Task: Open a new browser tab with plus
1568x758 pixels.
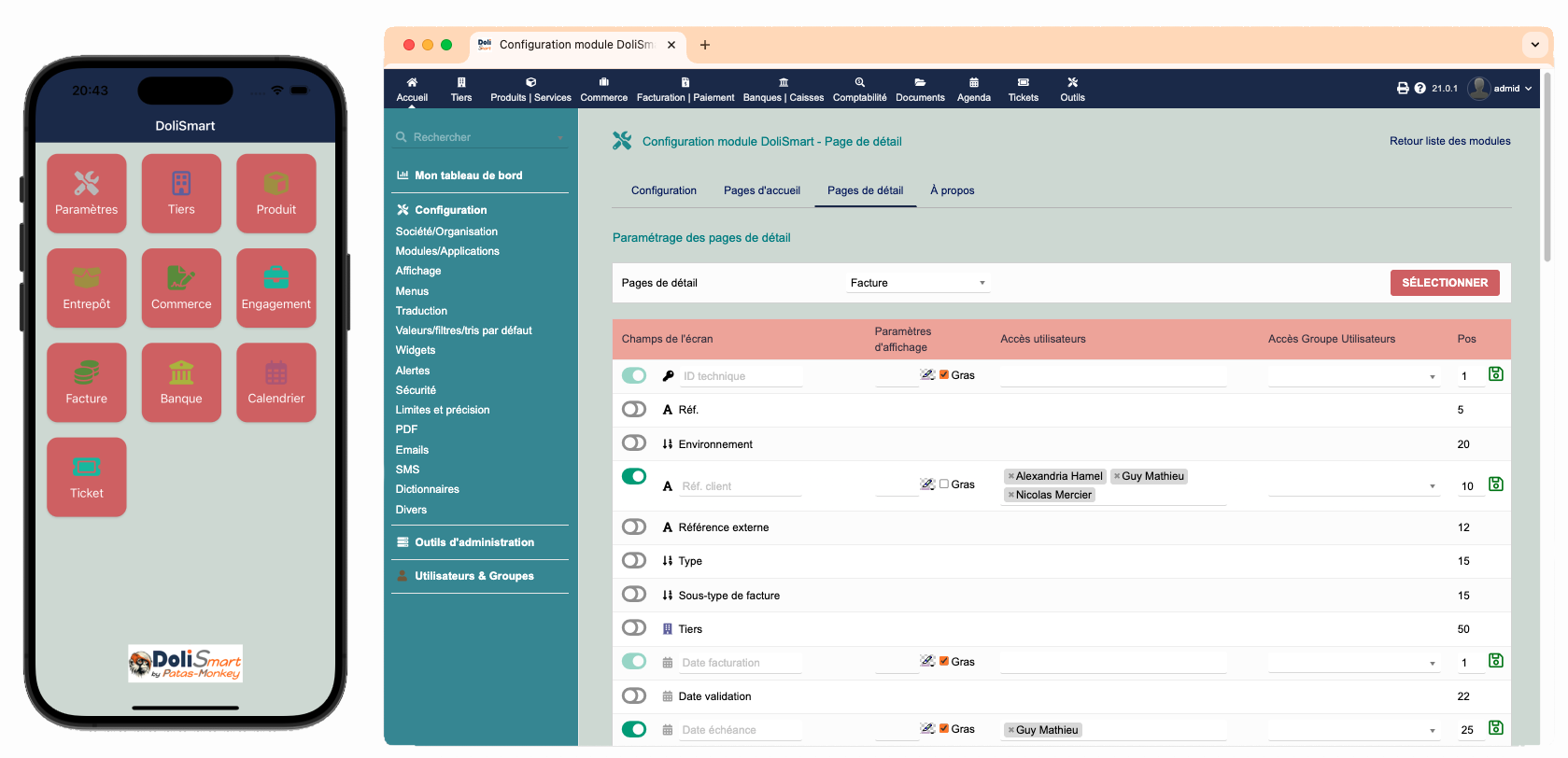Action: point(705,45)
